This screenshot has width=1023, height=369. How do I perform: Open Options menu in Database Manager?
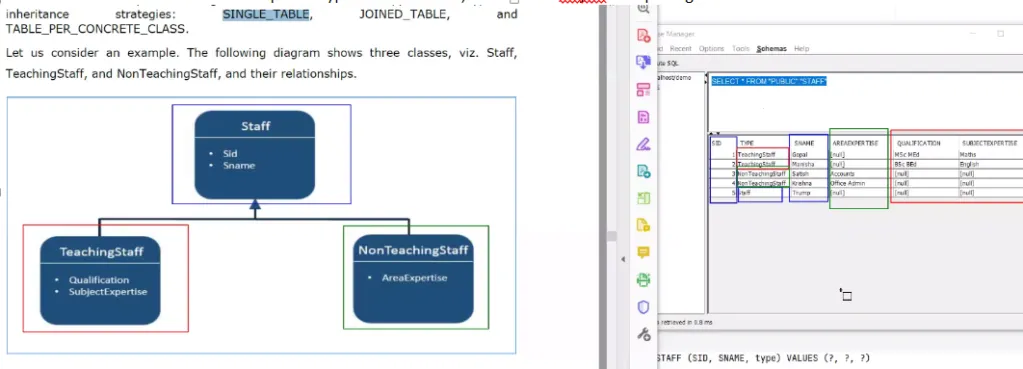pos(712,49)
